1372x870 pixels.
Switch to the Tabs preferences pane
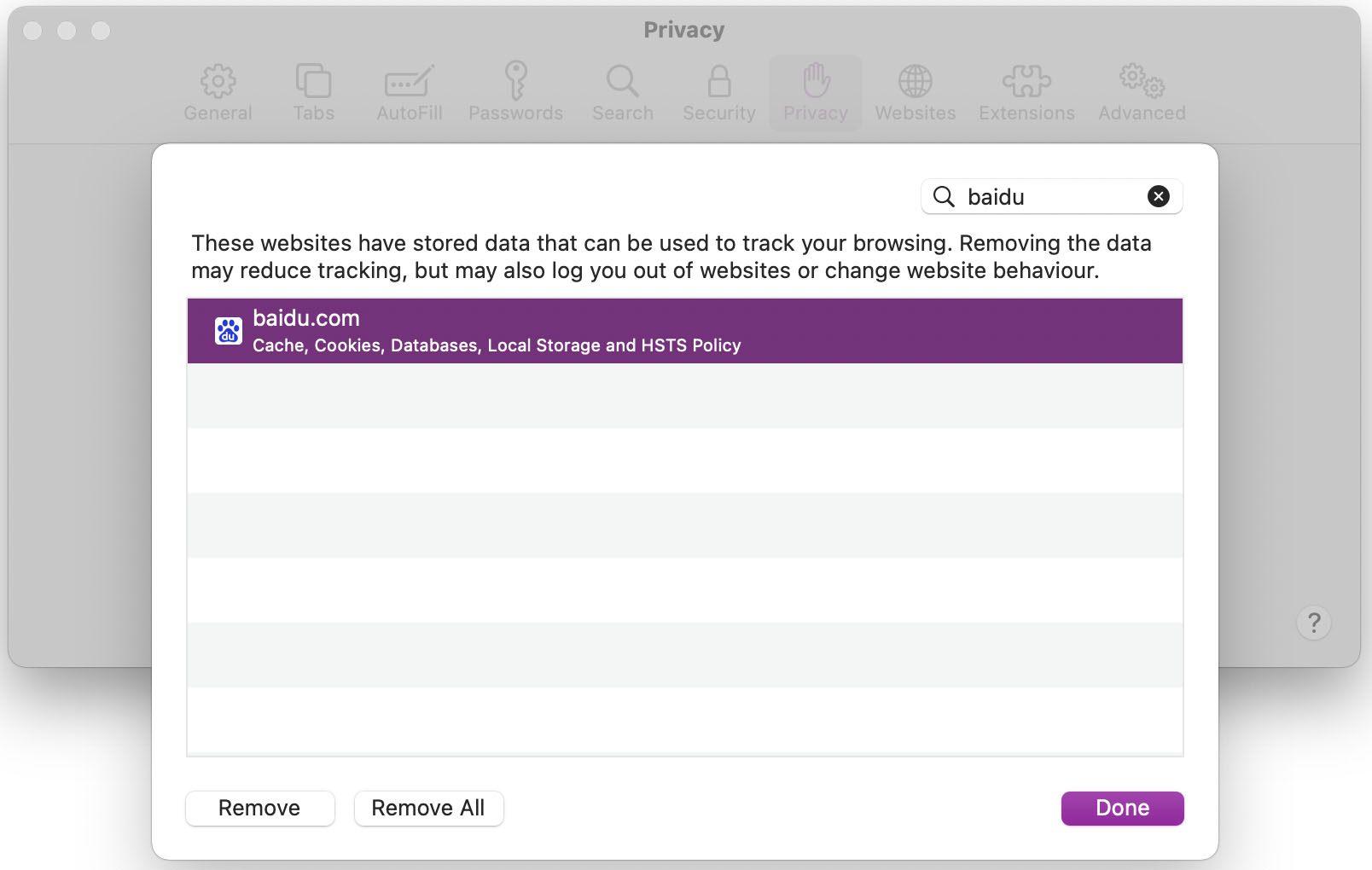coord(313,82)
